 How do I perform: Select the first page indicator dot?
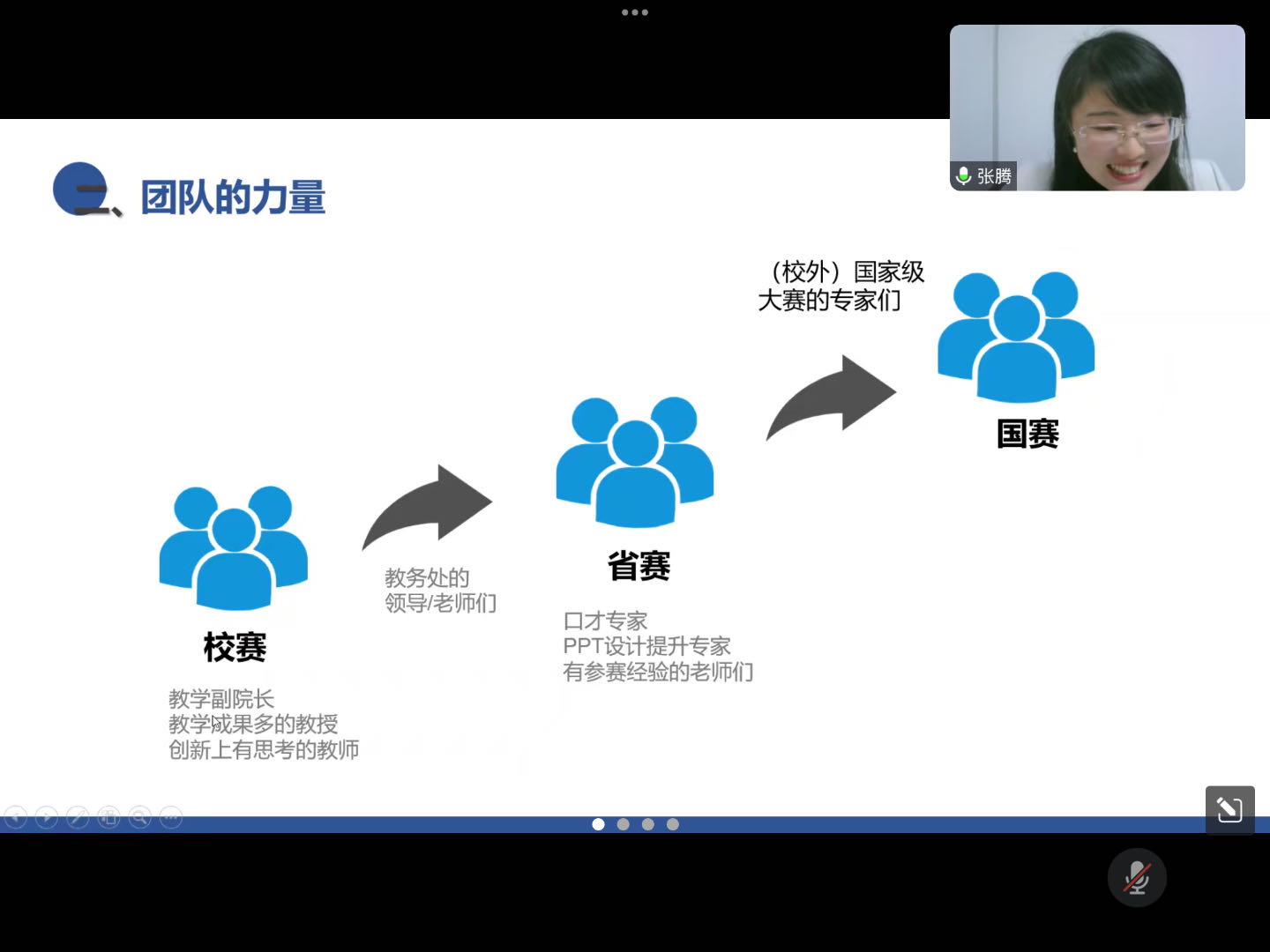[598, 824]
